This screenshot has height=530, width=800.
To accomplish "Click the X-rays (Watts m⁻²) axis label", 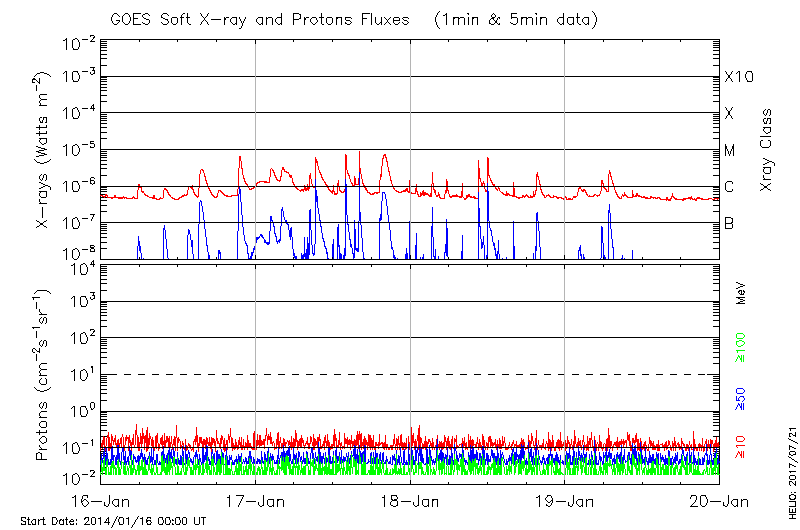I will [x=44, y=150].
